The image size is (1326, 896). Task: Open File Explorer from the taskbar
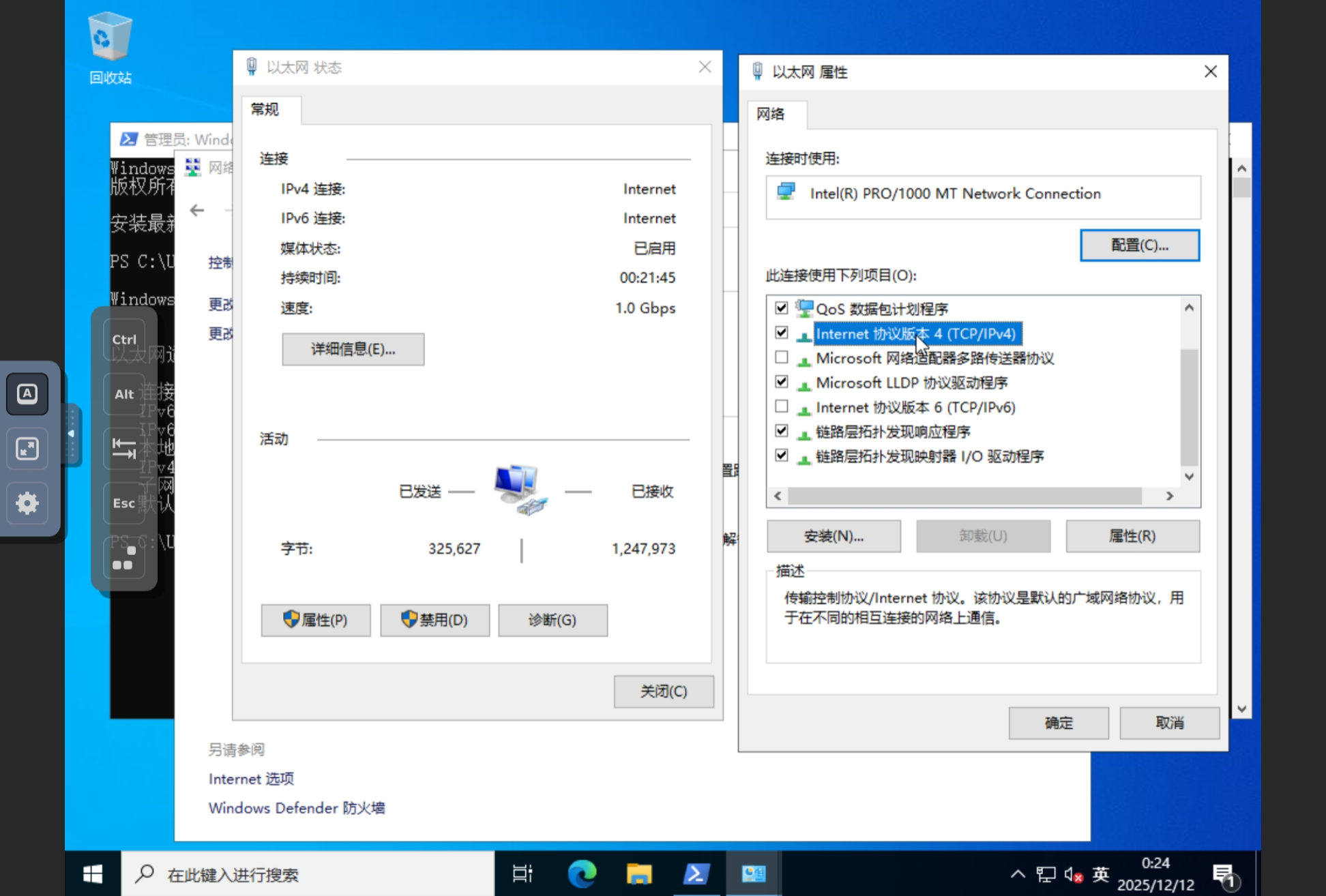click(x=639, y=873)
